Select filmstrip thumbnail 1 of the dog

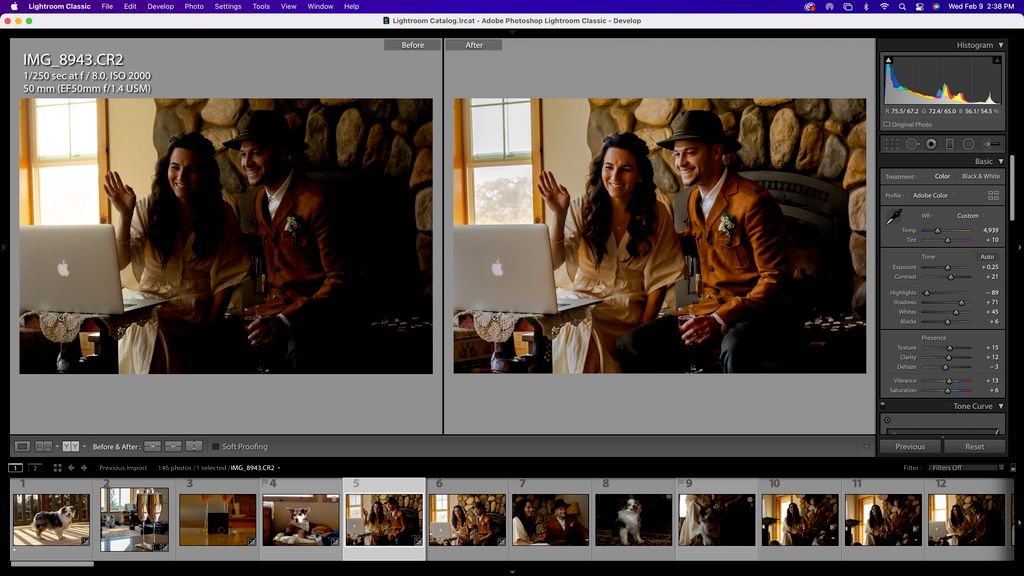(x=52, y=519)
